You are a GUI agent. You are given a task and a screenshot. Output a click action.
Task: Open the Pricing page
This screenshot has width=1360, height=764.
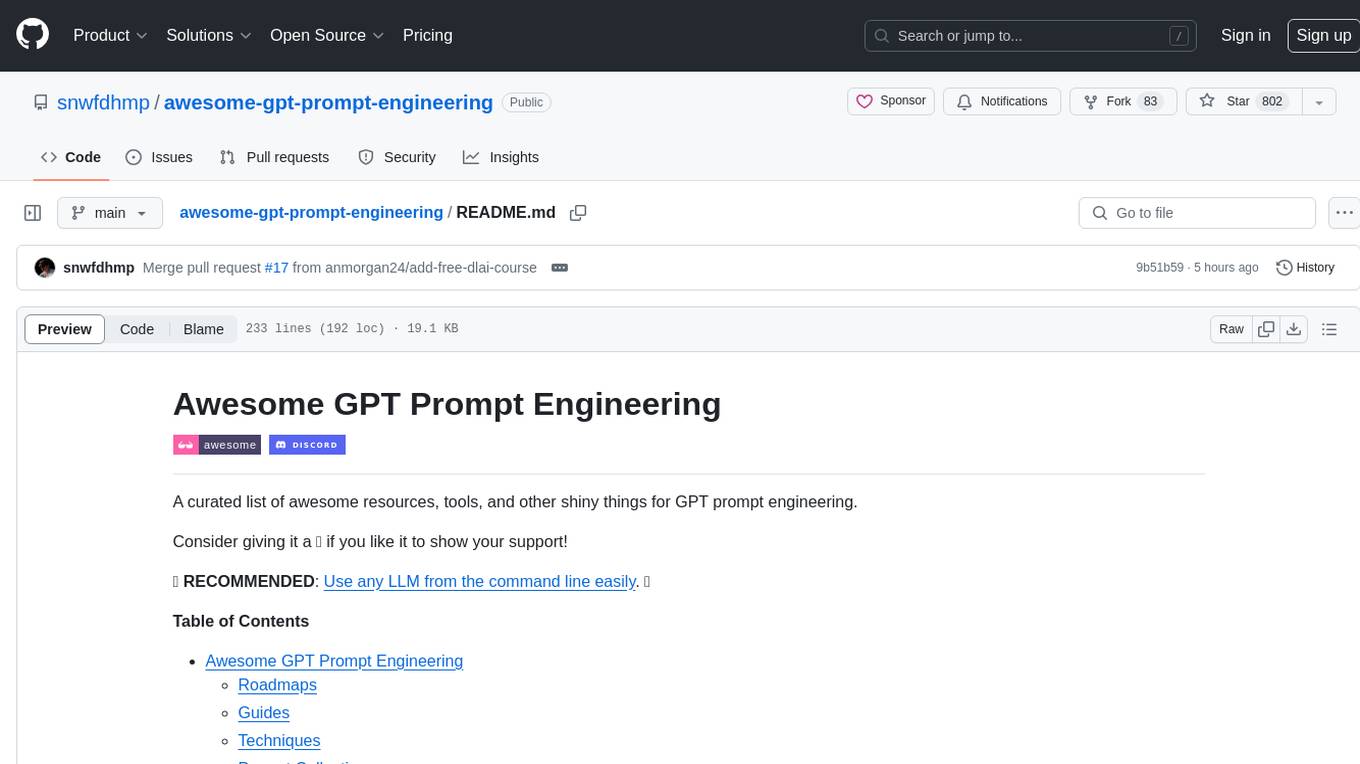coord(427,35)
